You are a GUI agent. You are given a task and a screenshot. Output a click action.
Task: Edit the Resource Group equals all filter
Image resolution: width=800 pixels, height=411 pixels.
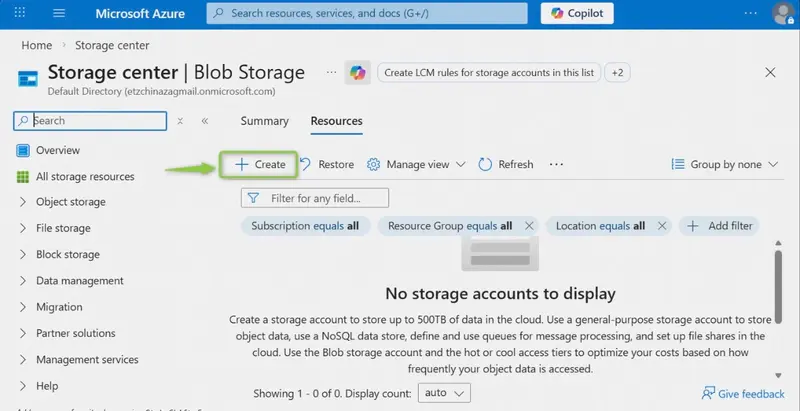(x=450, y=226)
